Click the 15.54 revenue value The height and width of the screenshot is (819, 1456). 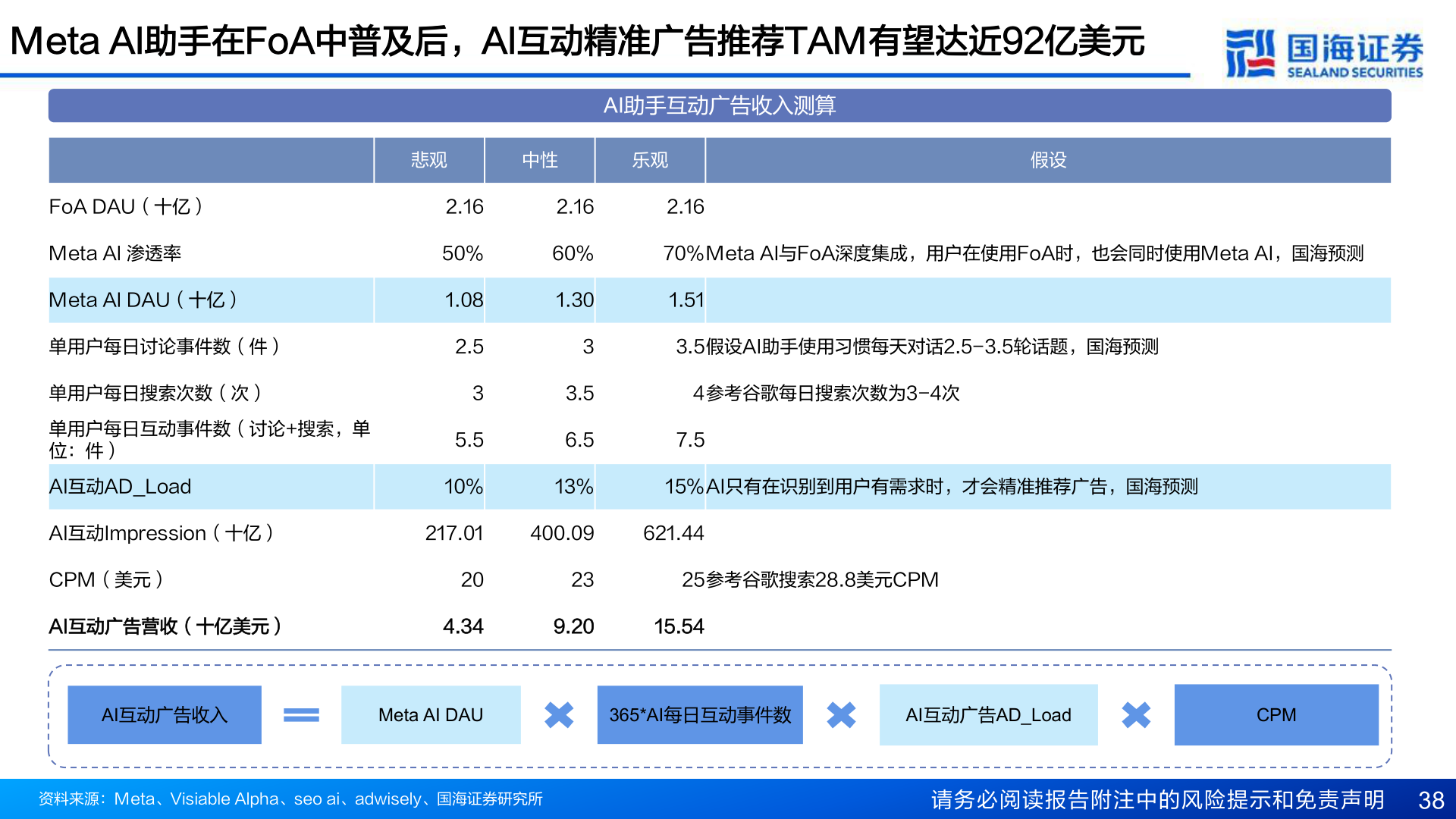point(679,626)
